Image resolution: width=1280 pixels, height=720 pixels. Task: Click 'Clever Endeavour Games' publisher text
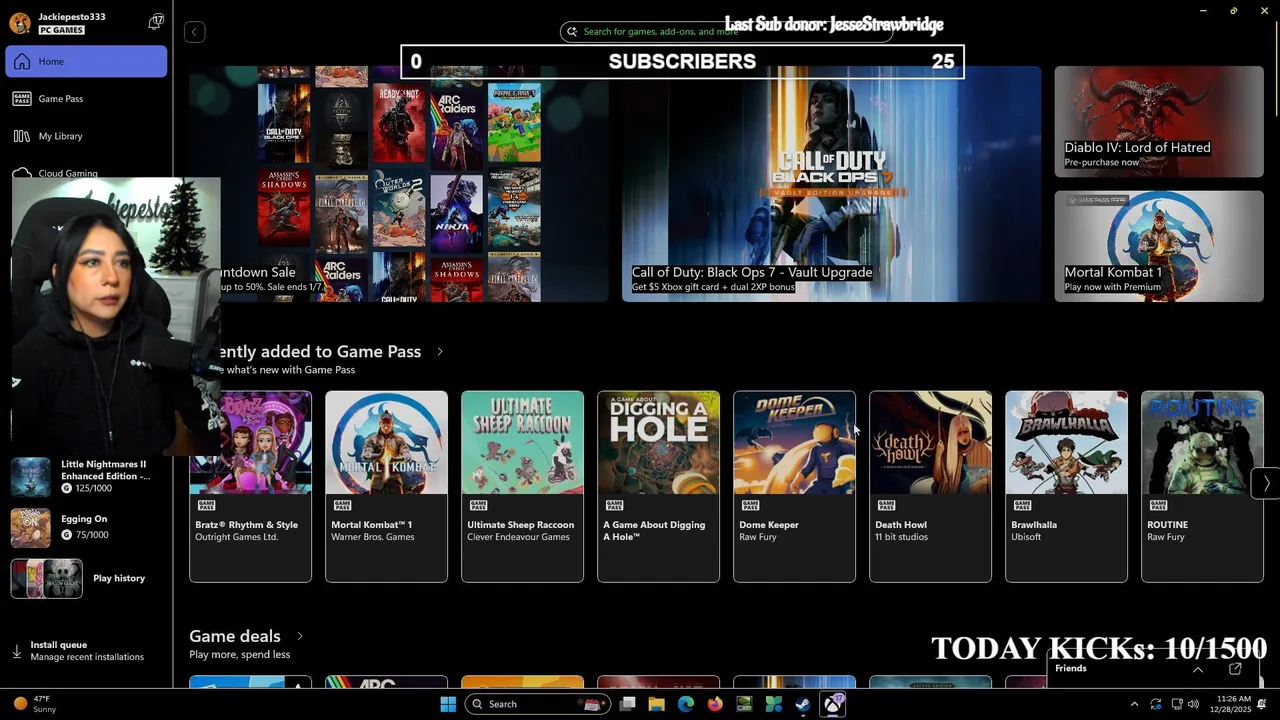(x=518, y=537)
